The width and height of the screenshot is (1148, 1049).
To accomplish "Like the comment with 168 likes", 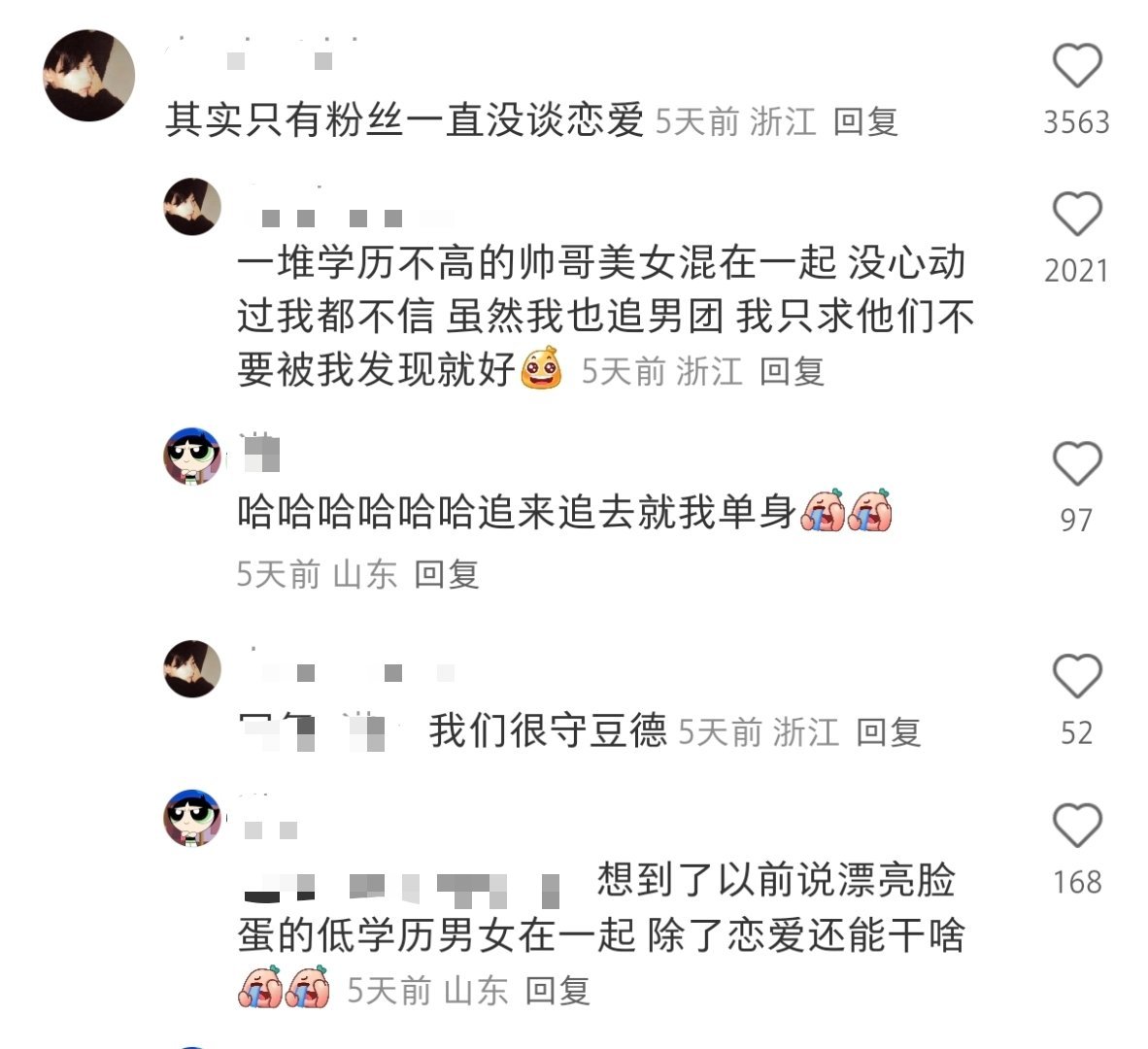I will (1077, 825).
